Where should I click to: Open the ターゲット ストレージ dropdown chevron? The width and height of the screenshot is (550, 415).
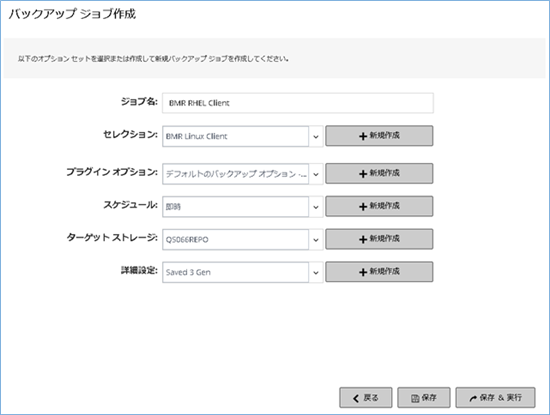316,240
